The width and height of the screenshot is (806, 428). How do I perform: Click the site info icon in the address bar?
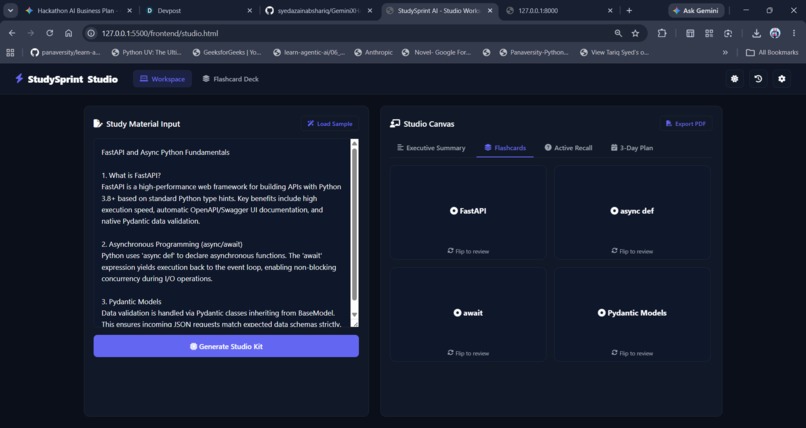coord(91,33)
